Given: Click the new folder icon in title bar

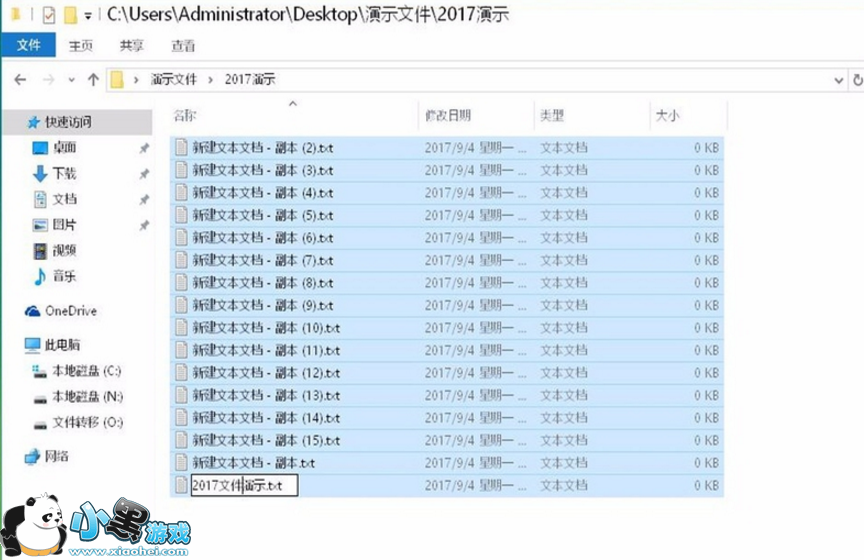Looking at the screenshot, I should (x=71, y=15).
